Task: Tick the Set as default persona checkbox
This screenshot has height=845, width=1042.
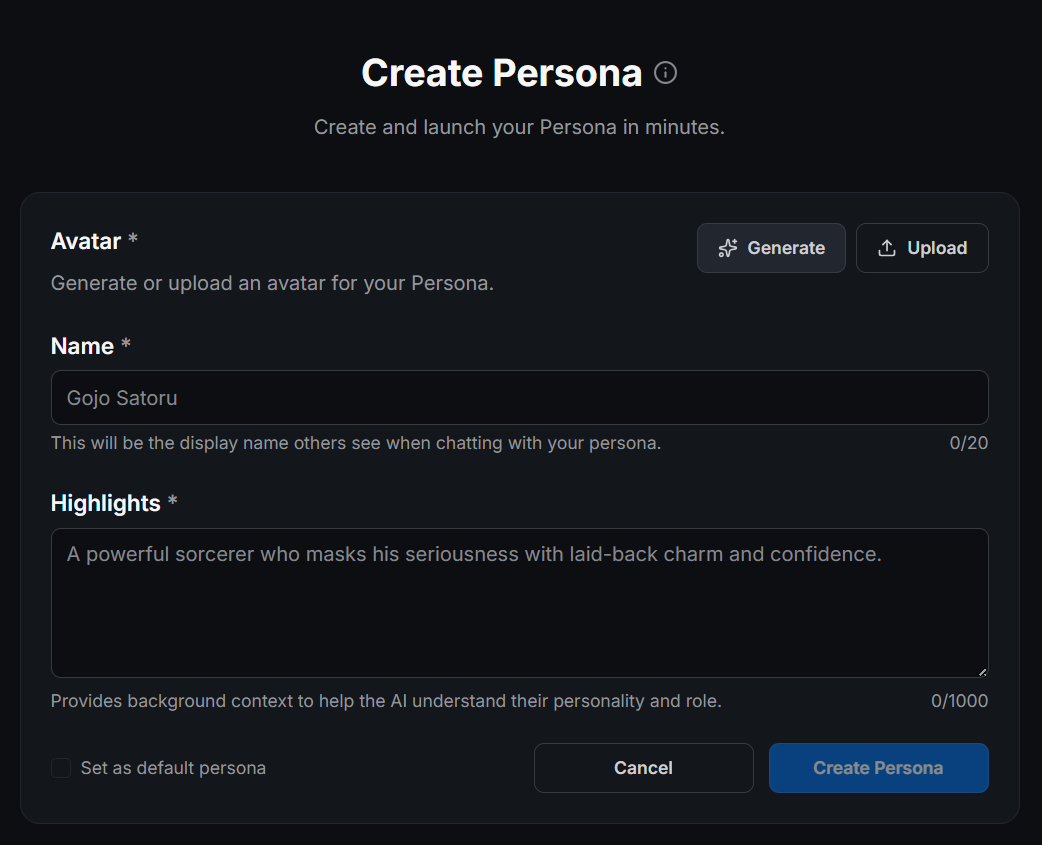Action: click(x=61, y=768)
